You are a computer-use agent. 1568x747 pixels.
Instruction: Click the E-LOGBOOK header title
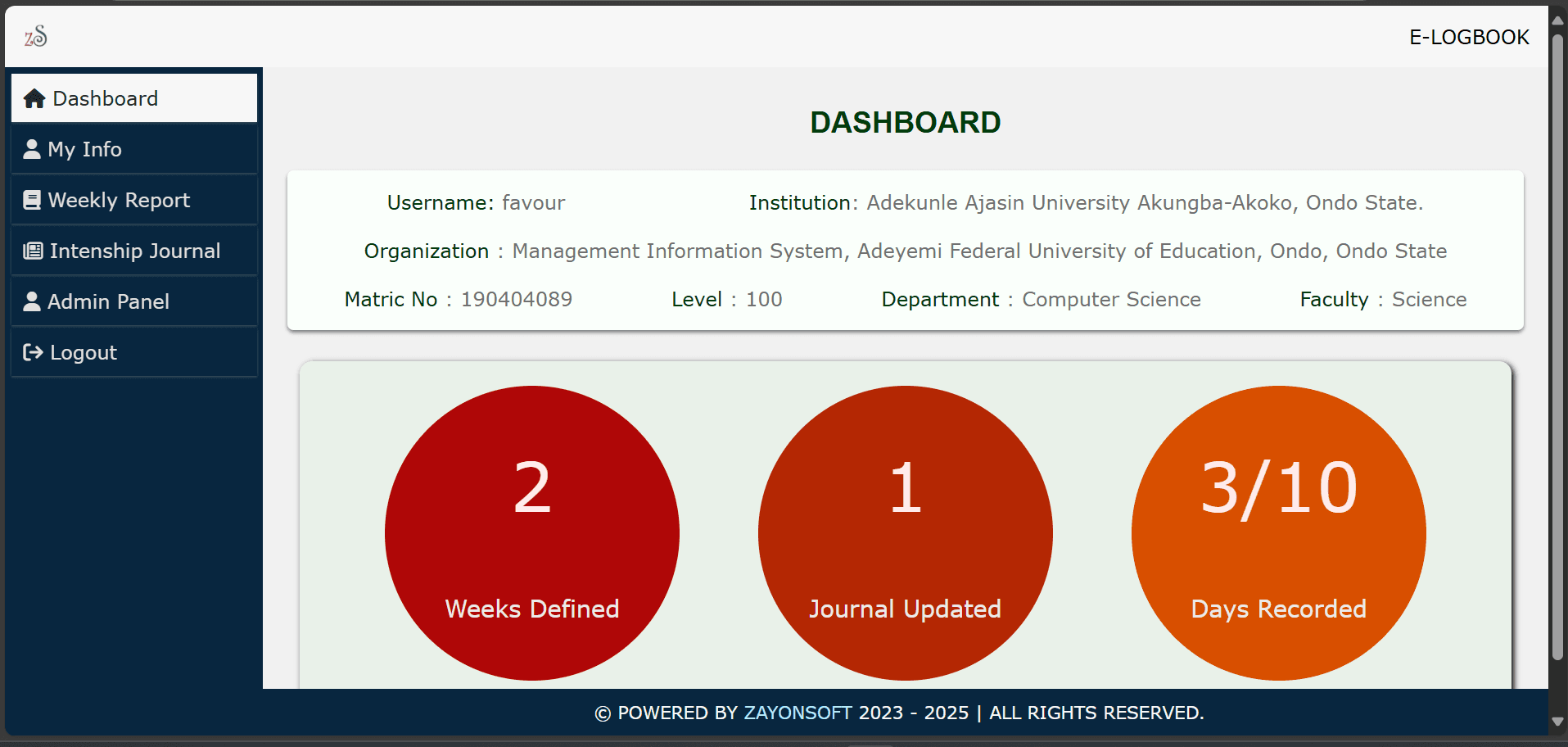pos(1469,37)
